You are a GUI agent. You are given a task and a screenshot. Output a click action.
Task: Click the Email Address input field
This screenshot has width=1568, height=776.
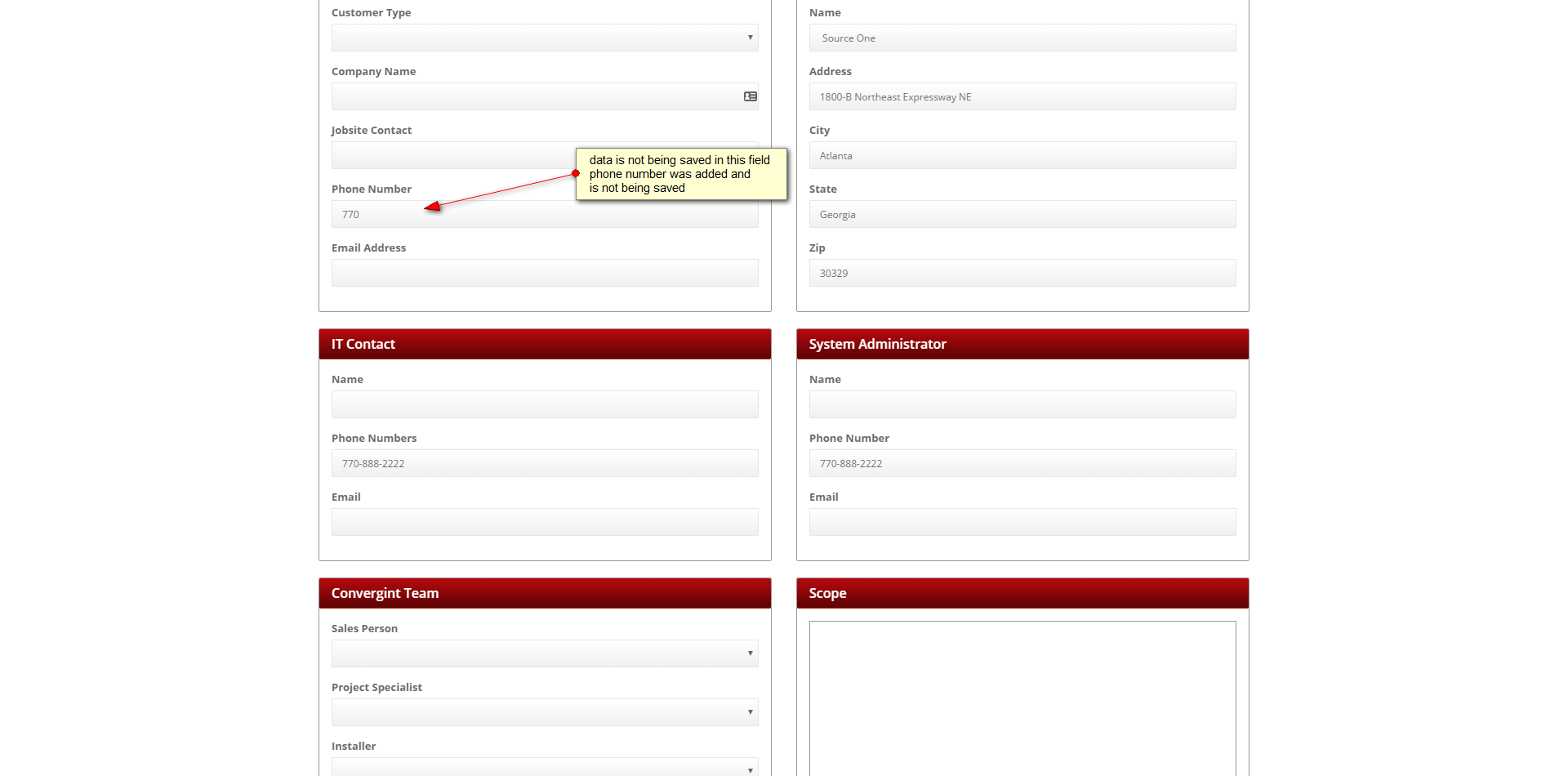pos(545,273)
